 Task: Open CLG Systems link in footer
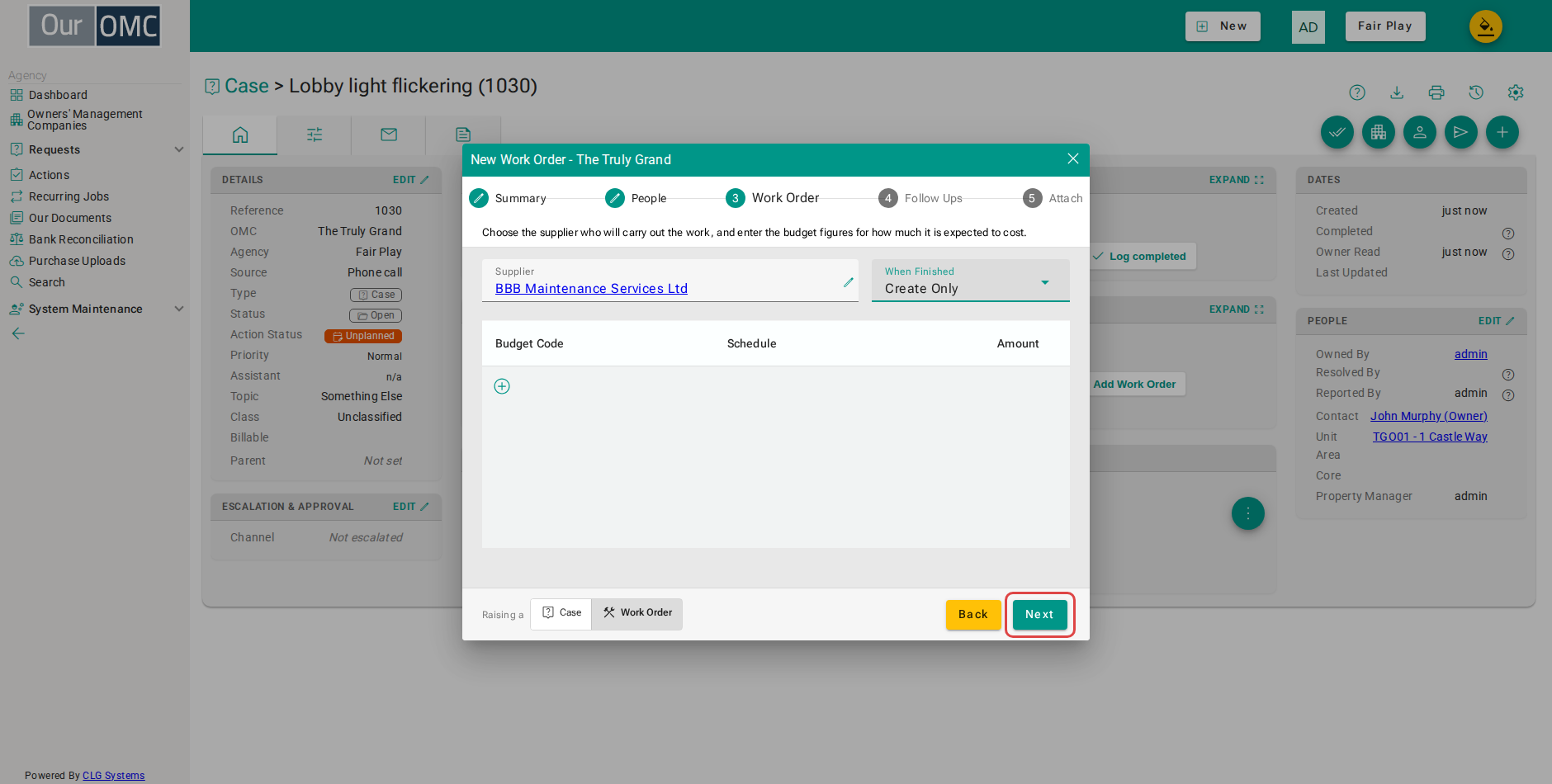(113, 776)
